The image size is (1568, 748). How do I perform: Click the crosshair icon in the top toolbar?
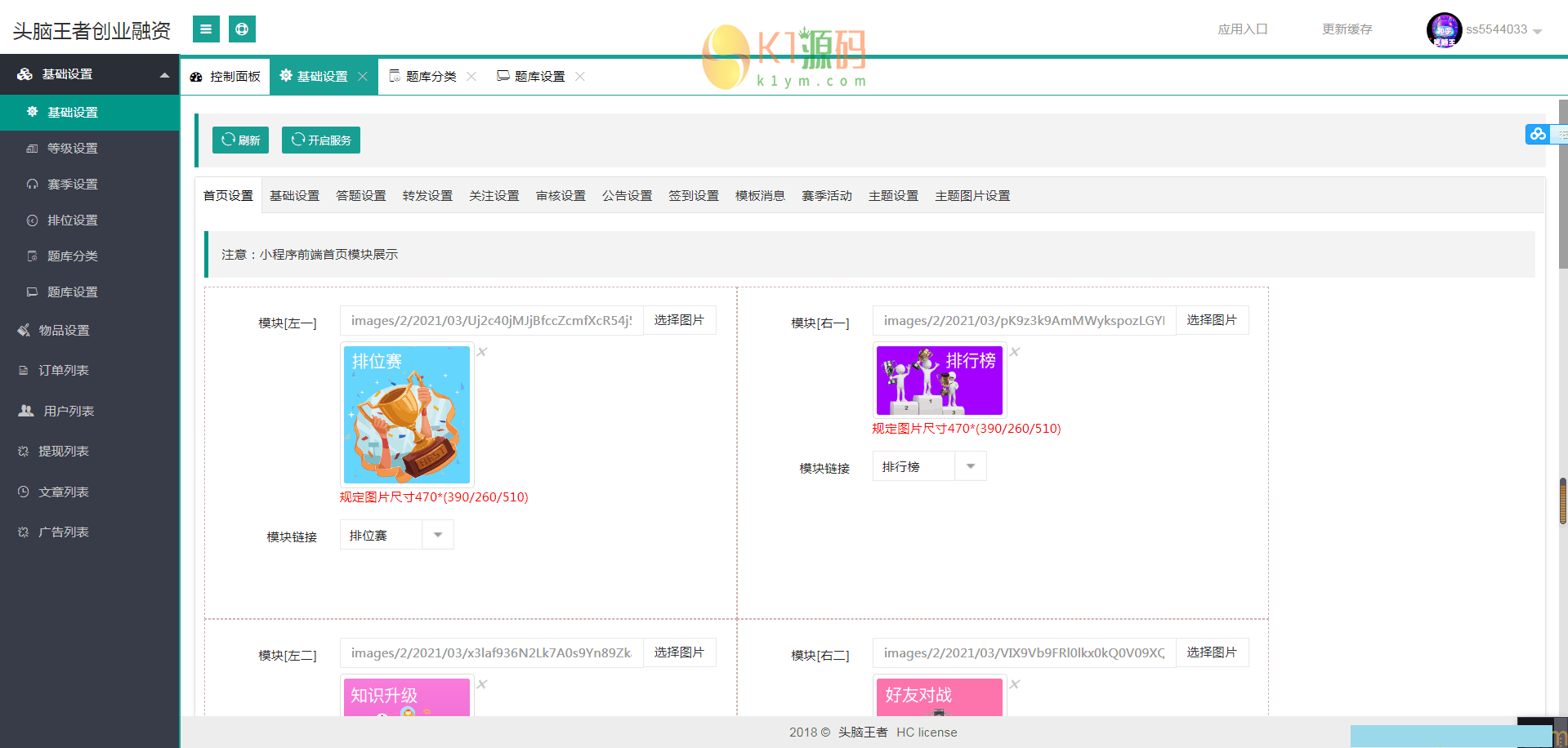point(242,29)
